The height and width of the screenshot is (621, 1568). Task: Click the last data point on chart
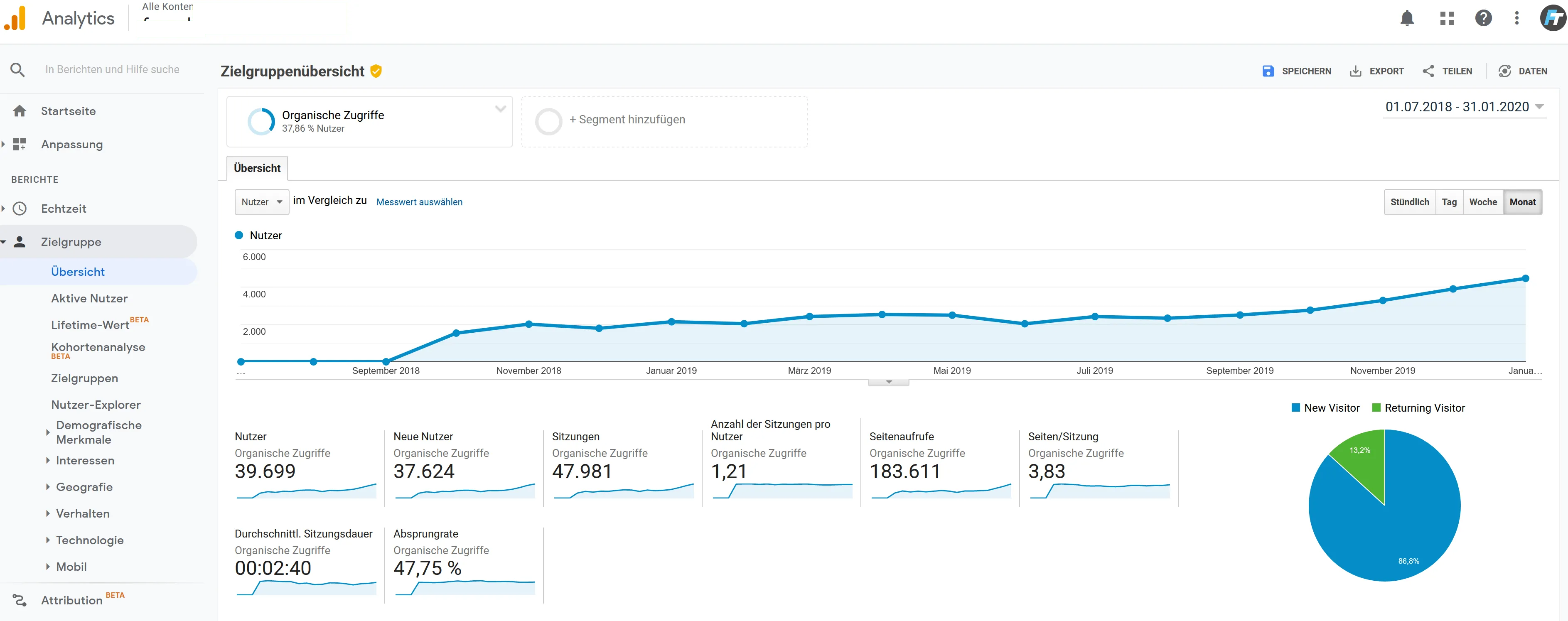(1525, 278)
